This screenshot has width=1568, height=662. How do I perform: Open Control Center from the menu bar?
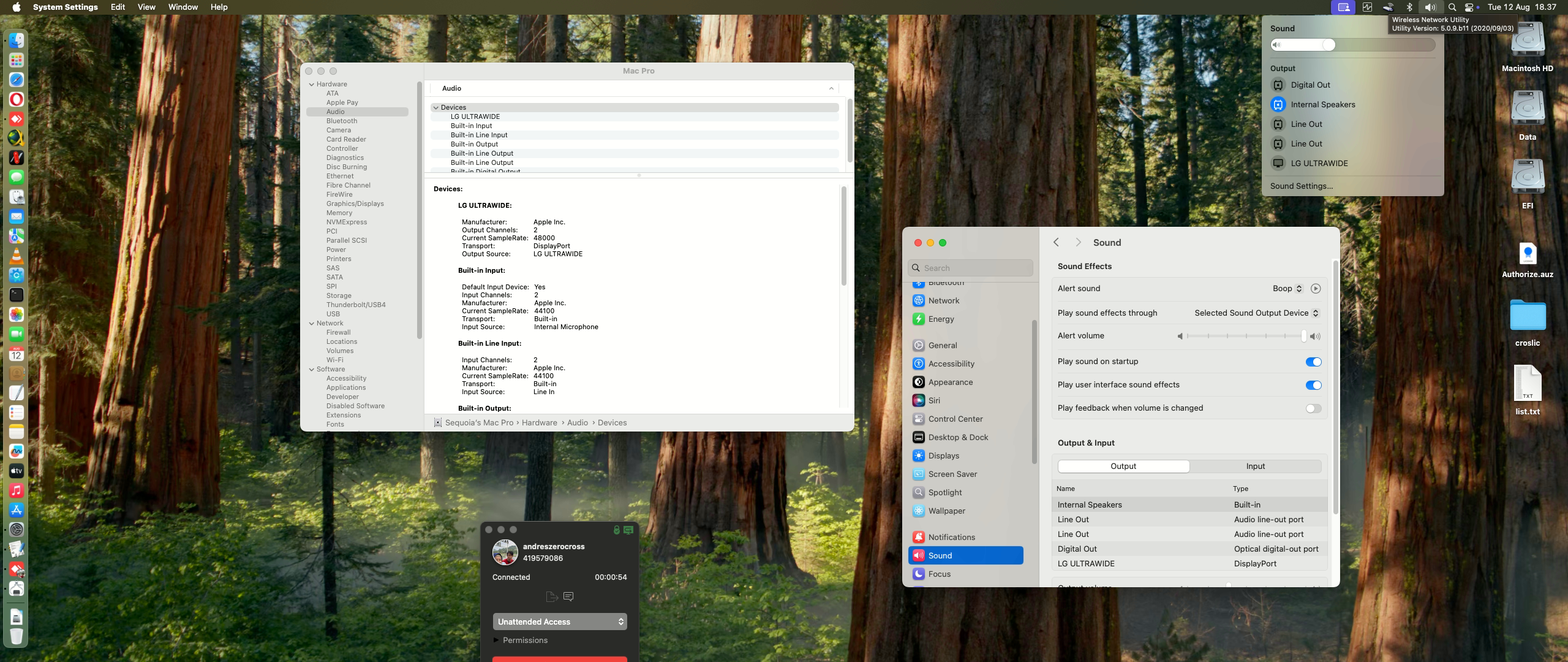pos(1469,7)
